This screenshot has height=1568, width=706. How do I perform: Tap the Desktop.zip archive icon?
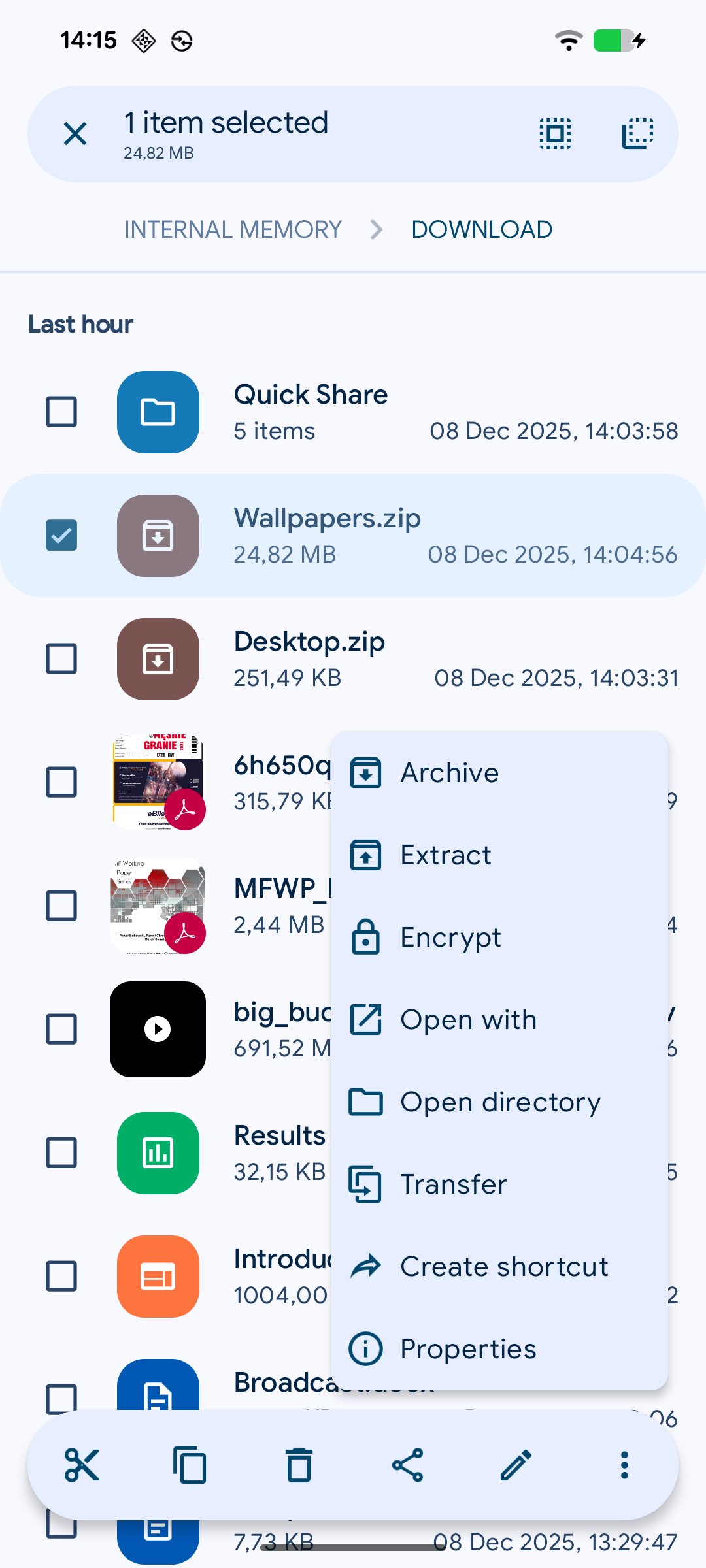click(158, 659)
